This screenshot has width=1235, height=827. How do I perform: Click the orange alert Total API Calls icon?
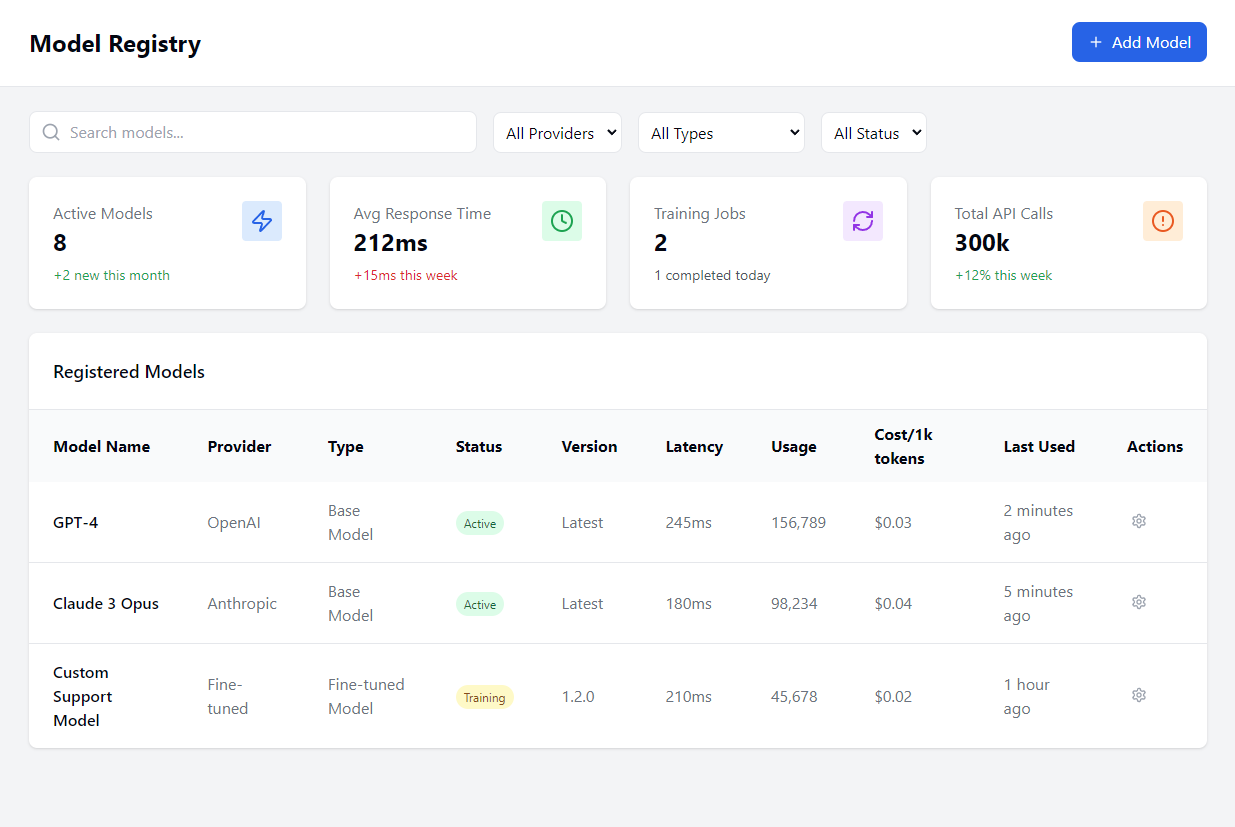[1162, 221]
